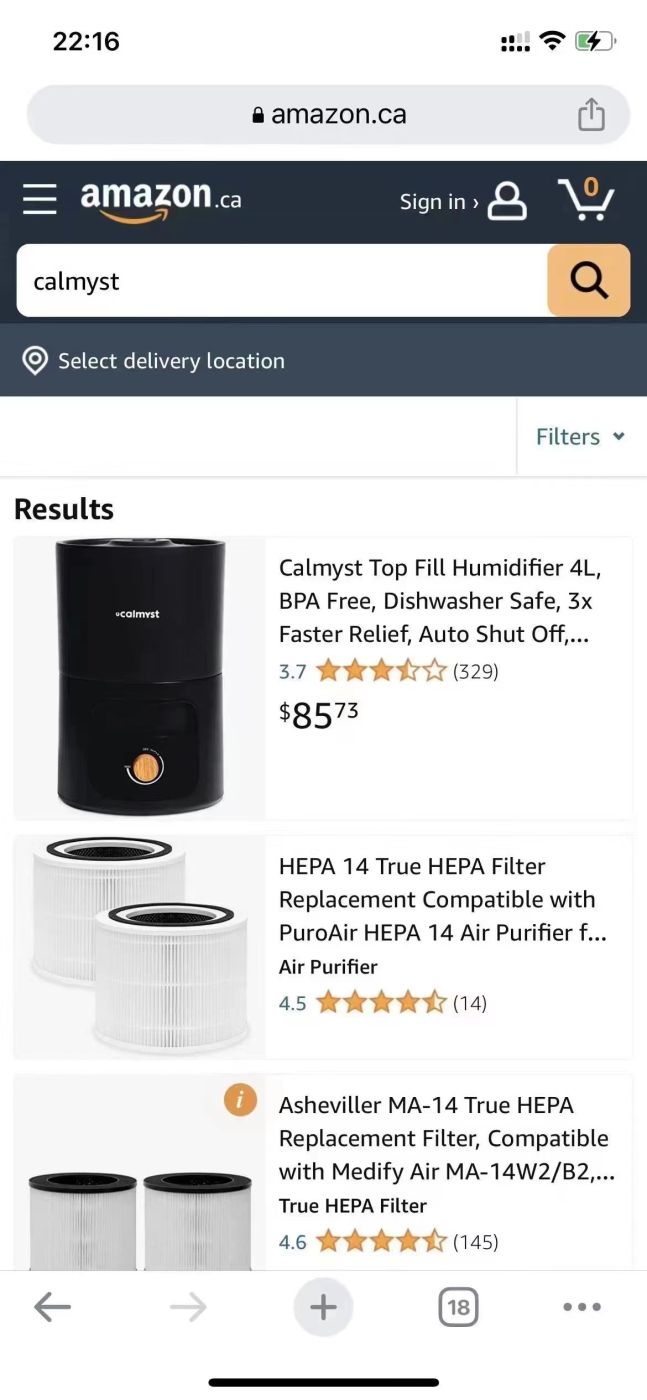
Task: Tap the orange search magnifier button
Action: click(x=589, y=280)
